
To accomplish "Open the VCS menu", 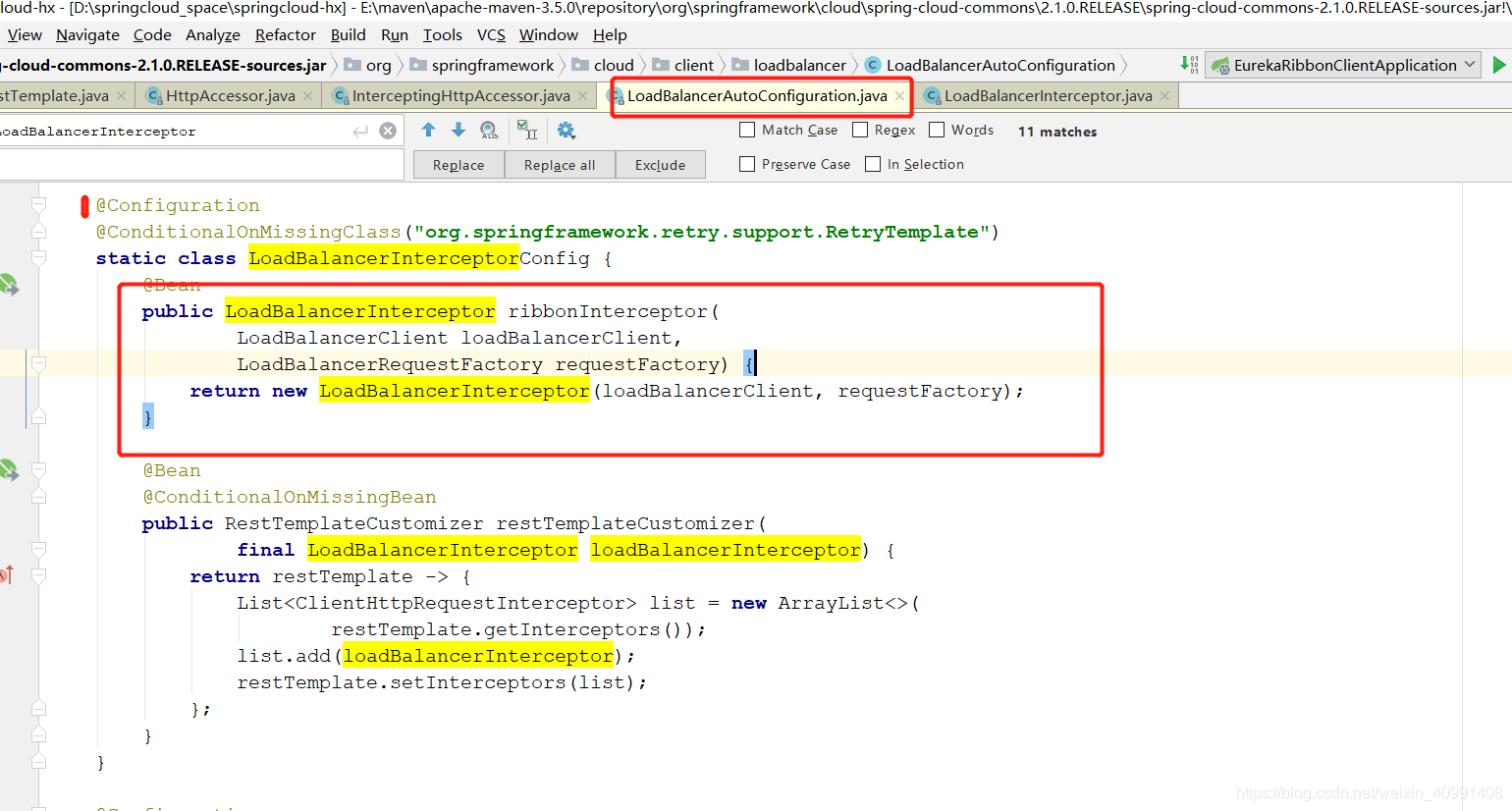I will pos(491,34).
